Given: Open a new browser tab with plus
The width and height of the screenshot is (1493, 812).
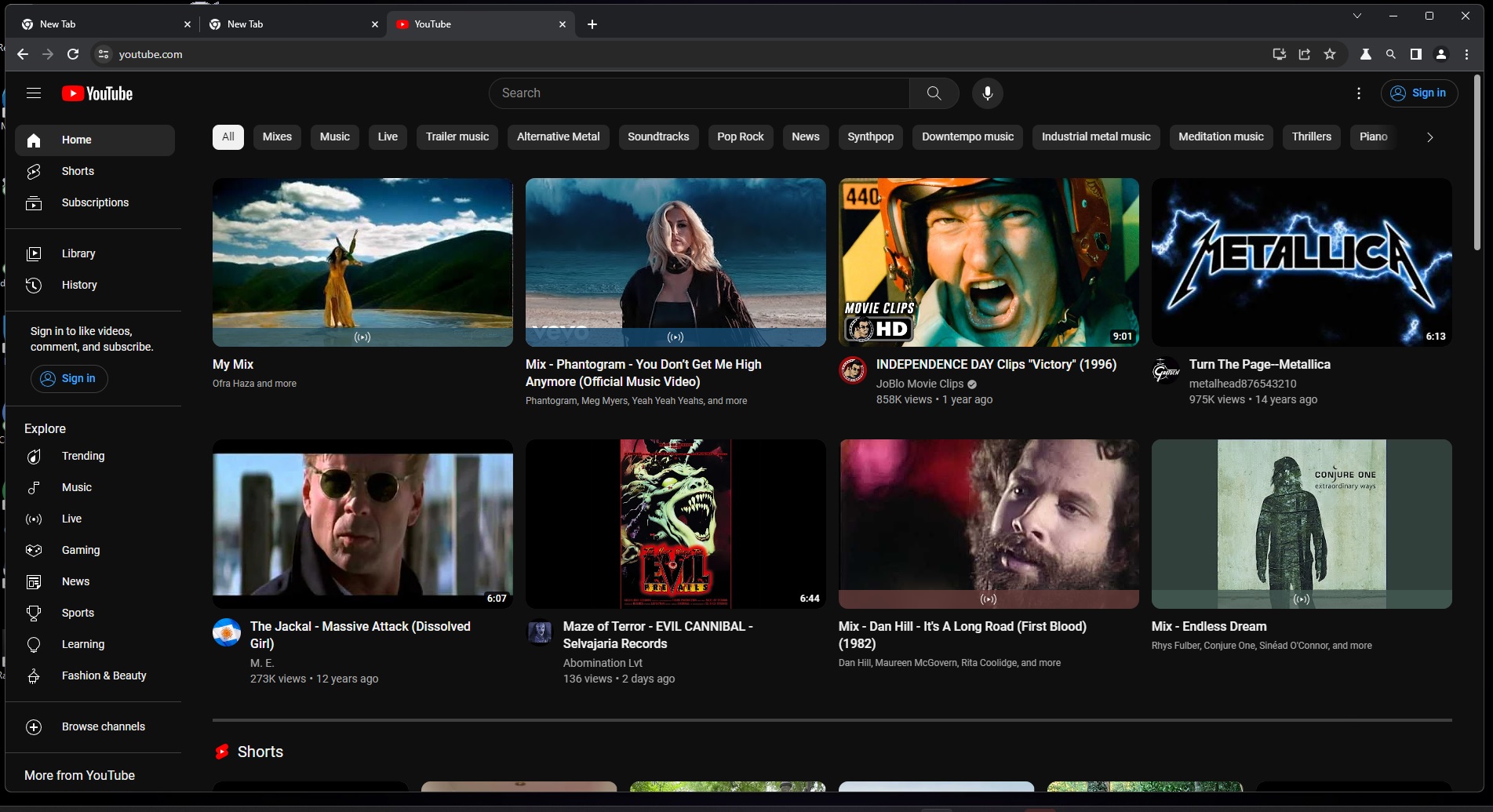Looking at the screenshot, I should tap(592, 24).
